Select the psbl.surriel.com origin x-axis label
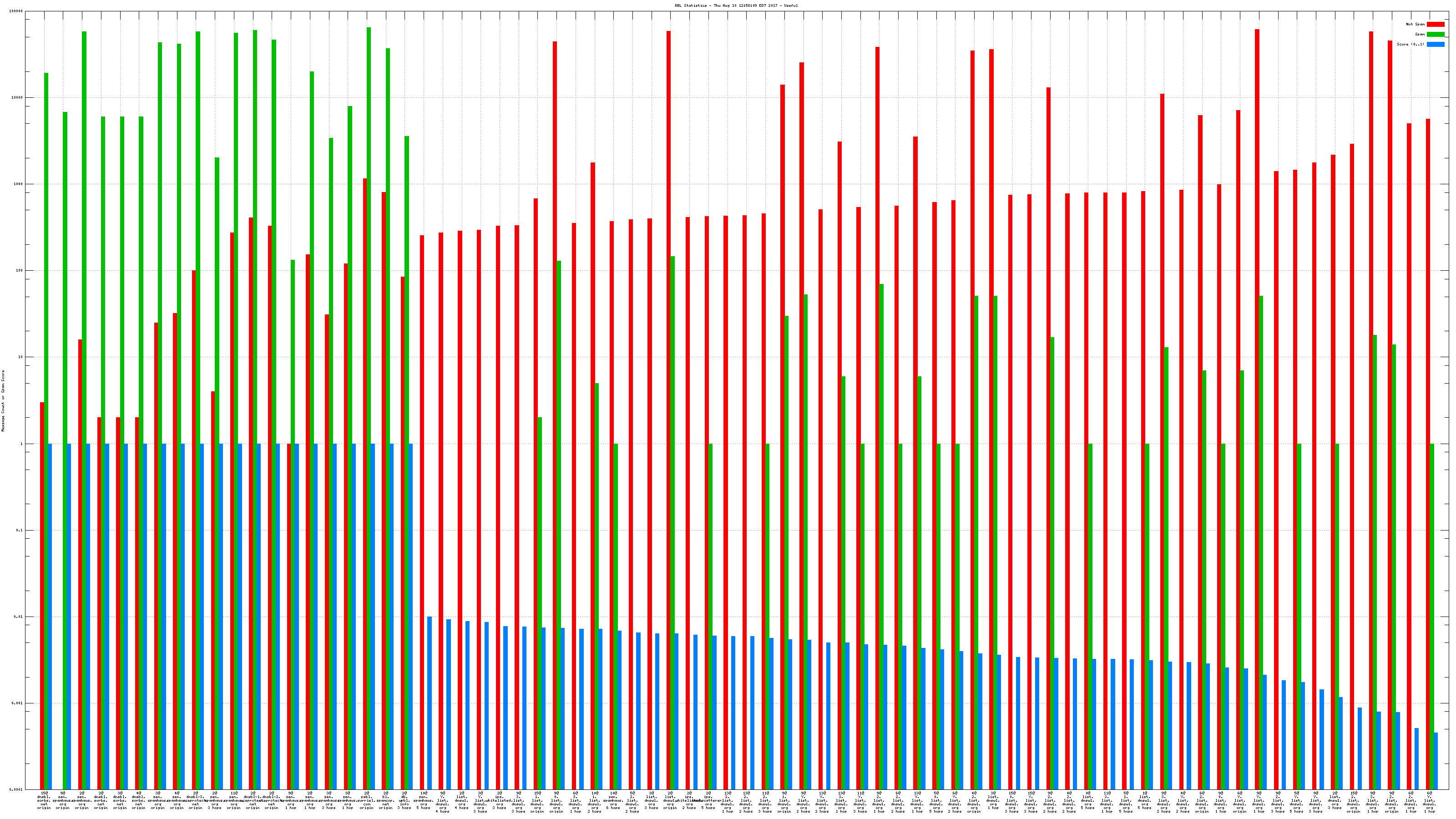Viewport: 1456px width, 819px height. 366,801
